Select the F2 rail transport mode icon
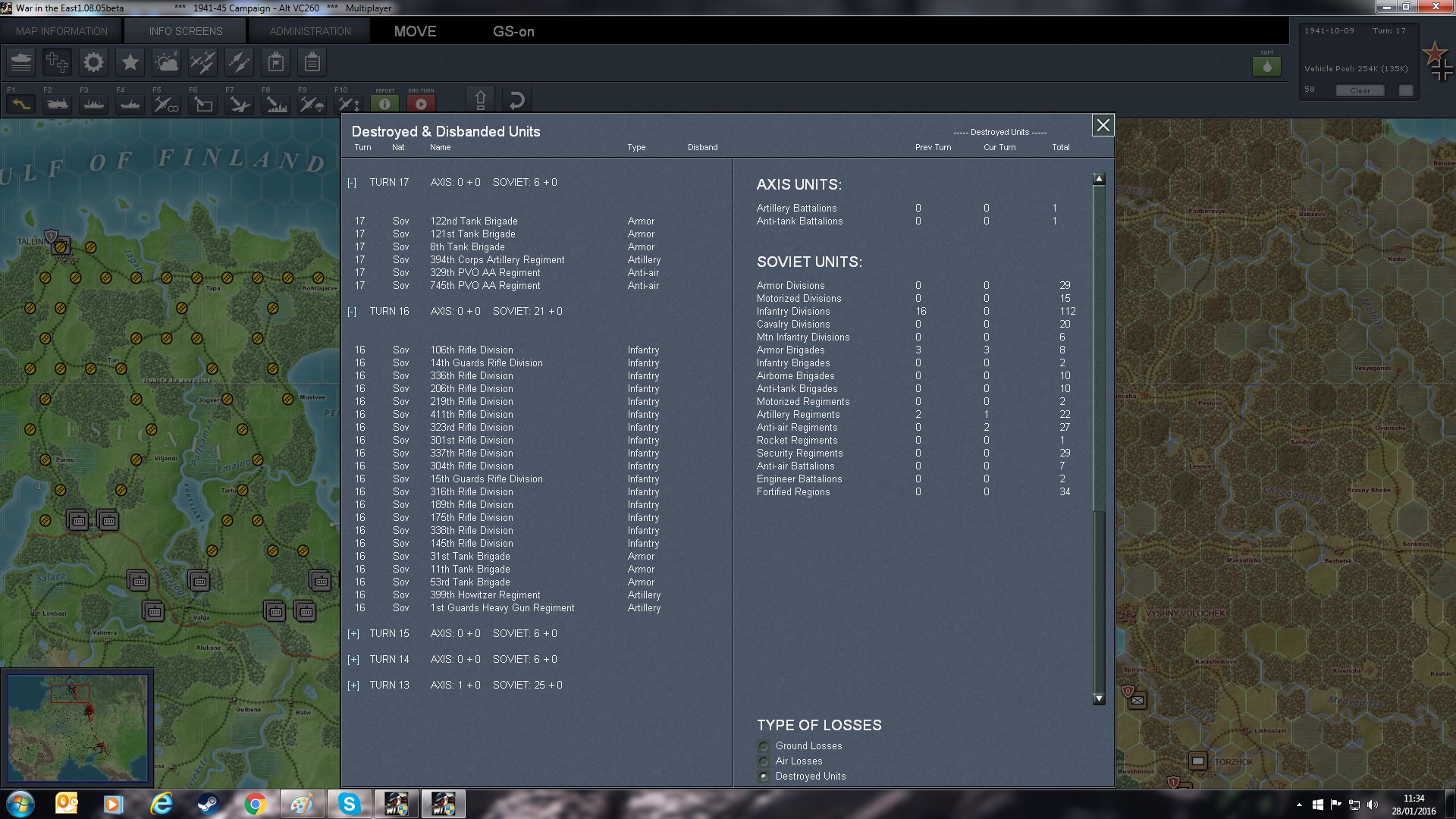The height and width of the screenshot is (819, 1456). click(57, 104)
